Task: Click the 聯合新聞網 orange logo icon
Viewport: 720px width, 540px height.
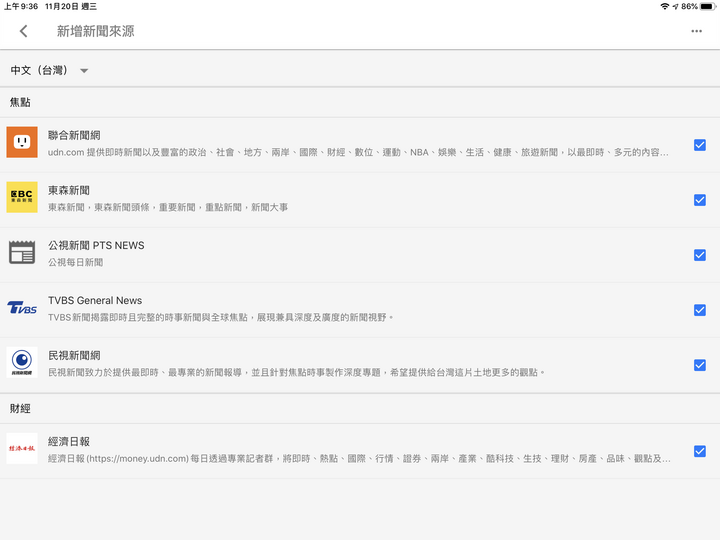Action: pos(22,142)
